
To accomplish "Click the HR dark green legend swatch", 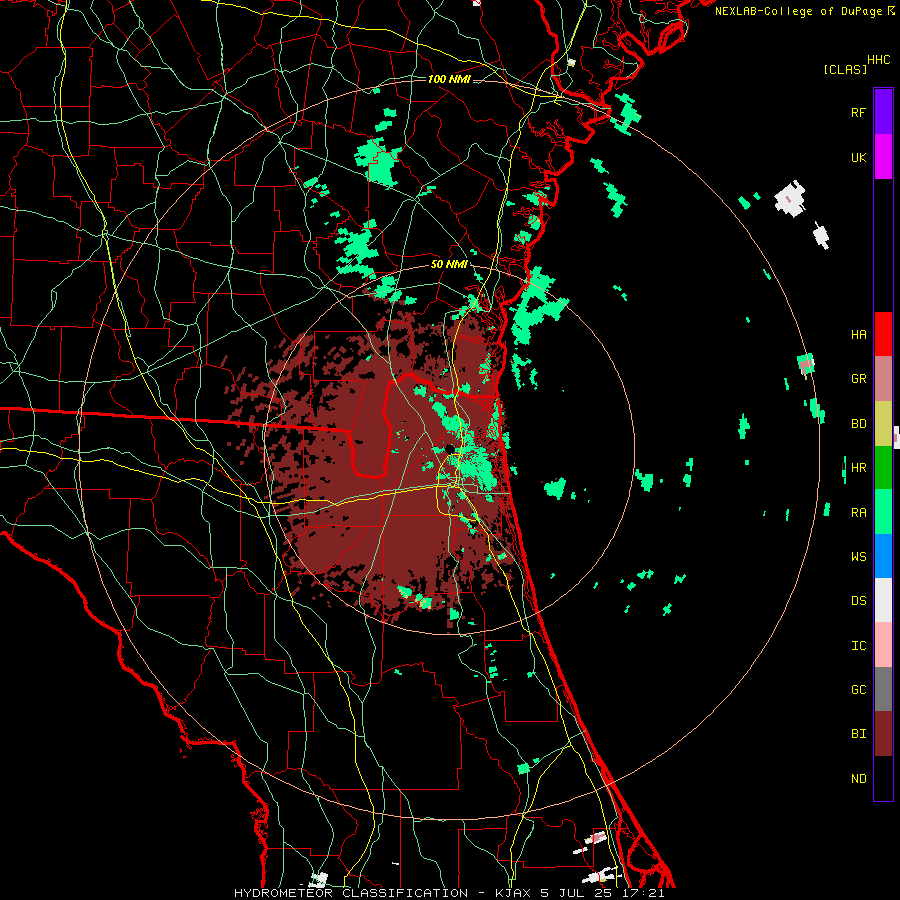I will 883,468.
